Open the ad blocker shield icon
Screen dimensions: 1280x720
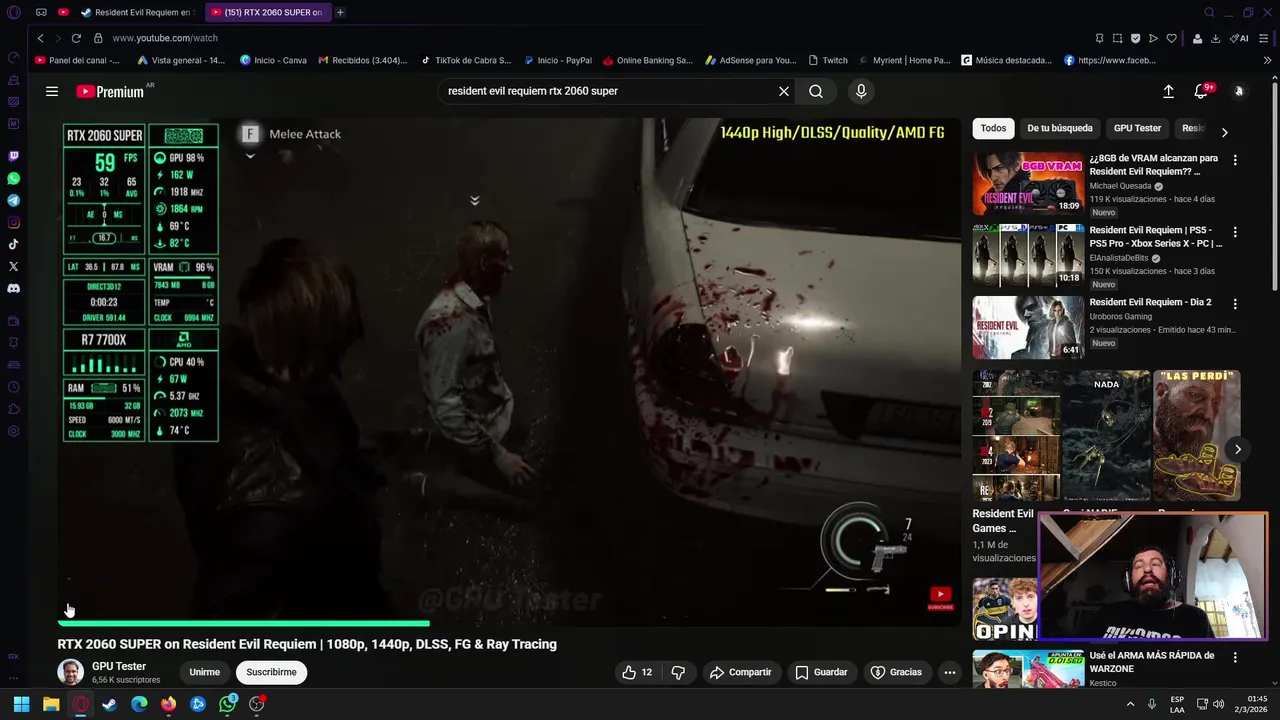(1135, 38)
